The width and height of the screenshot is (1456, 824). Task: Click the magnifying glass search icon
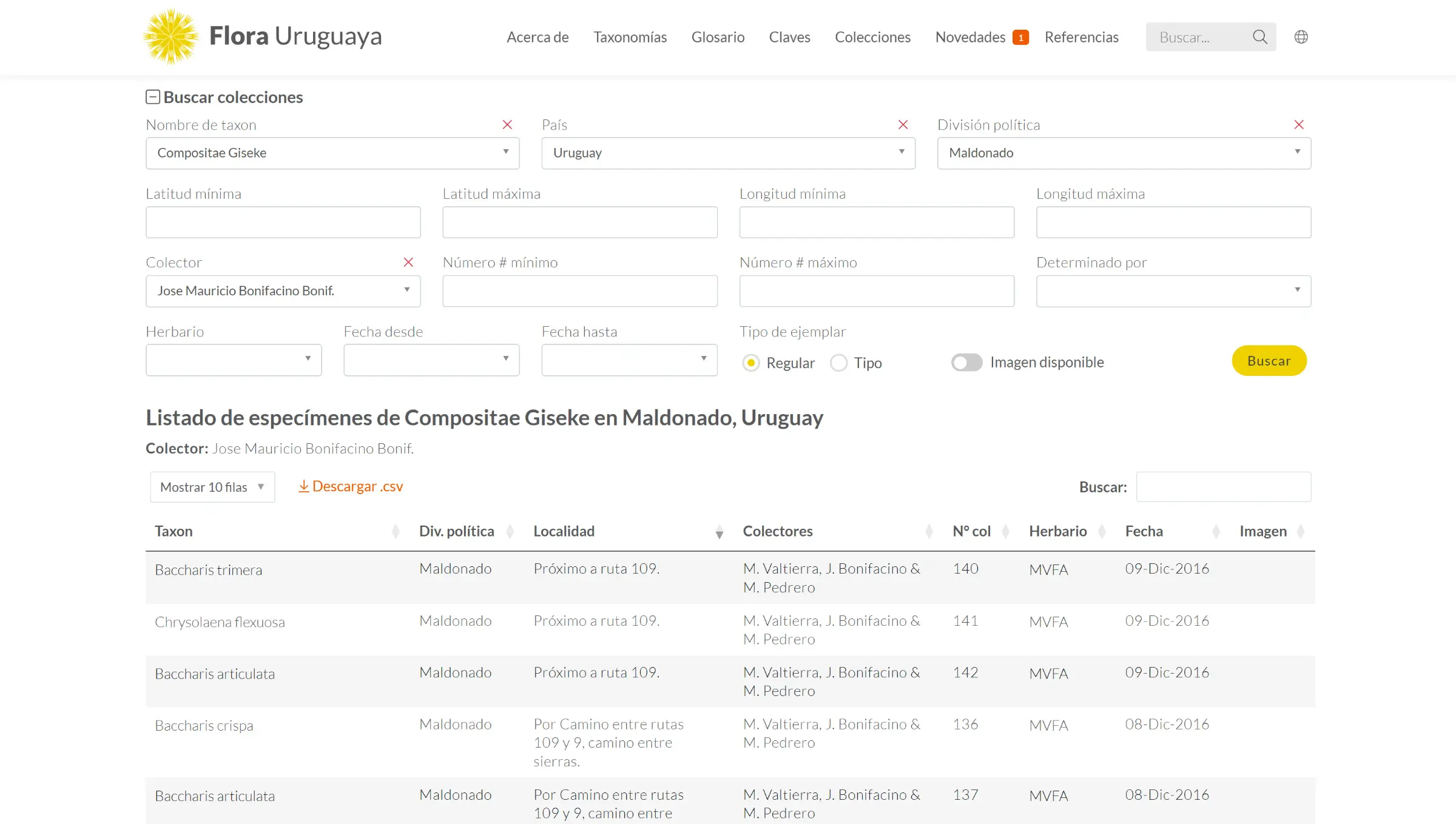[1259, 37]
